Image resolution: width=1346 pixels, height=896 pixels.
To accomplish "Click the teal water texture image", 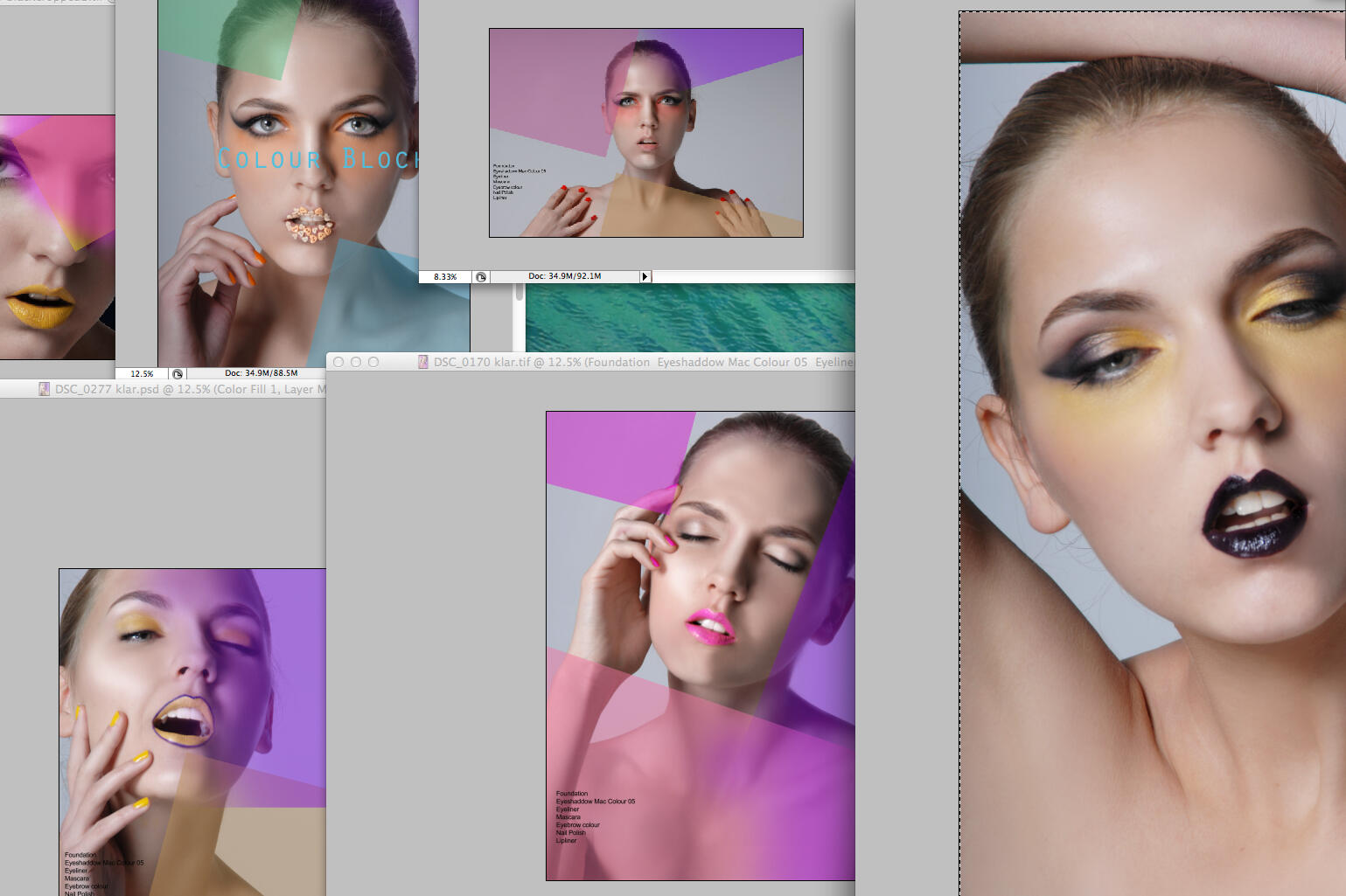I will [x=689, y=316].
